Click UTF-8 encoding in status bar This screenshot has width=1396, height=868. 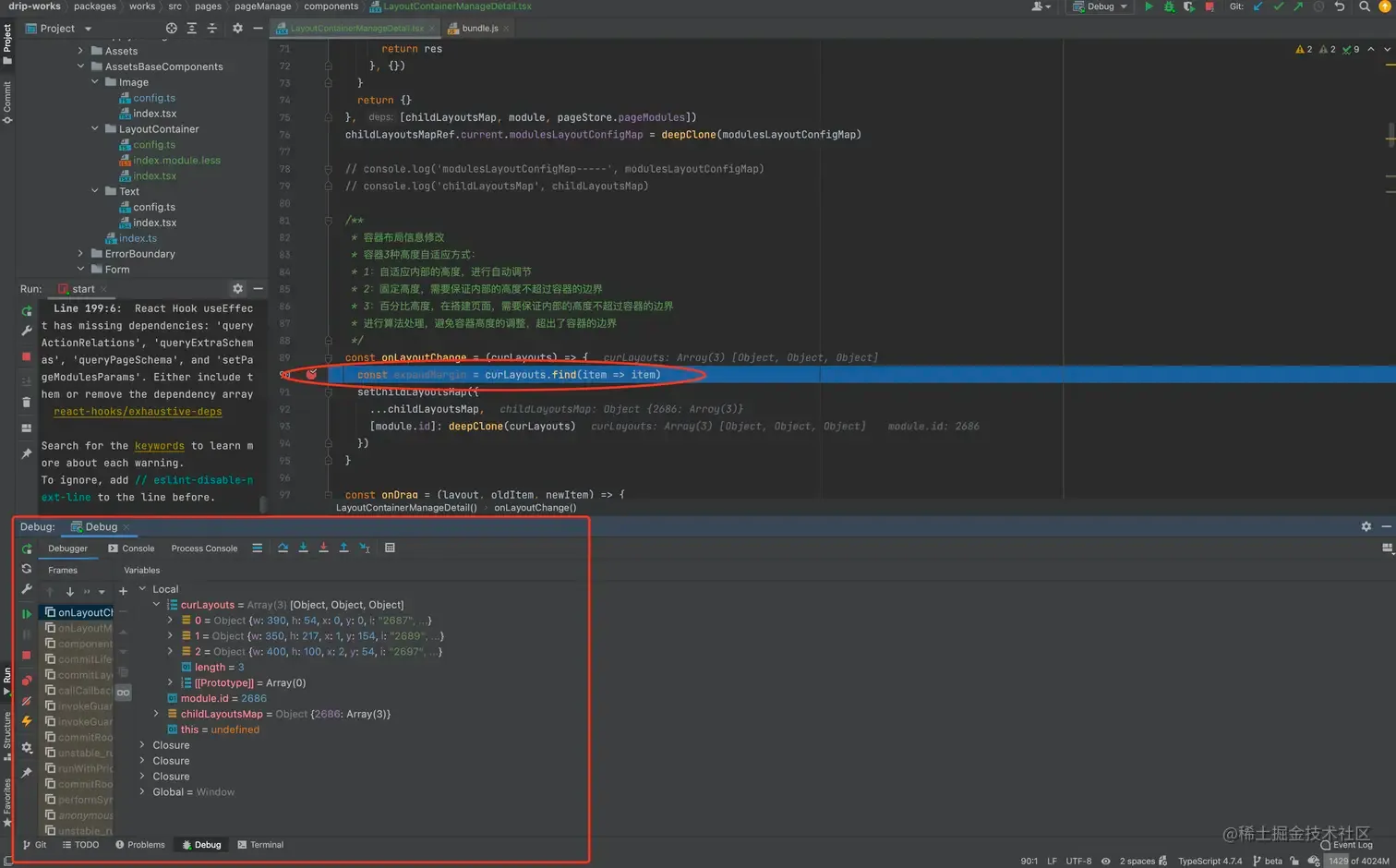[x=1078, y=861]
